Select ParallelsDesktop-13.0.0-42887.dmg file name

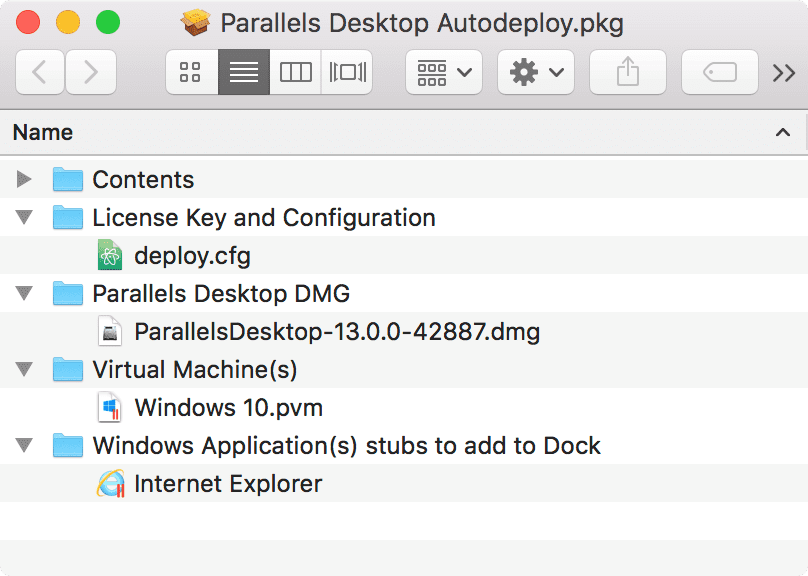point(337,331)
